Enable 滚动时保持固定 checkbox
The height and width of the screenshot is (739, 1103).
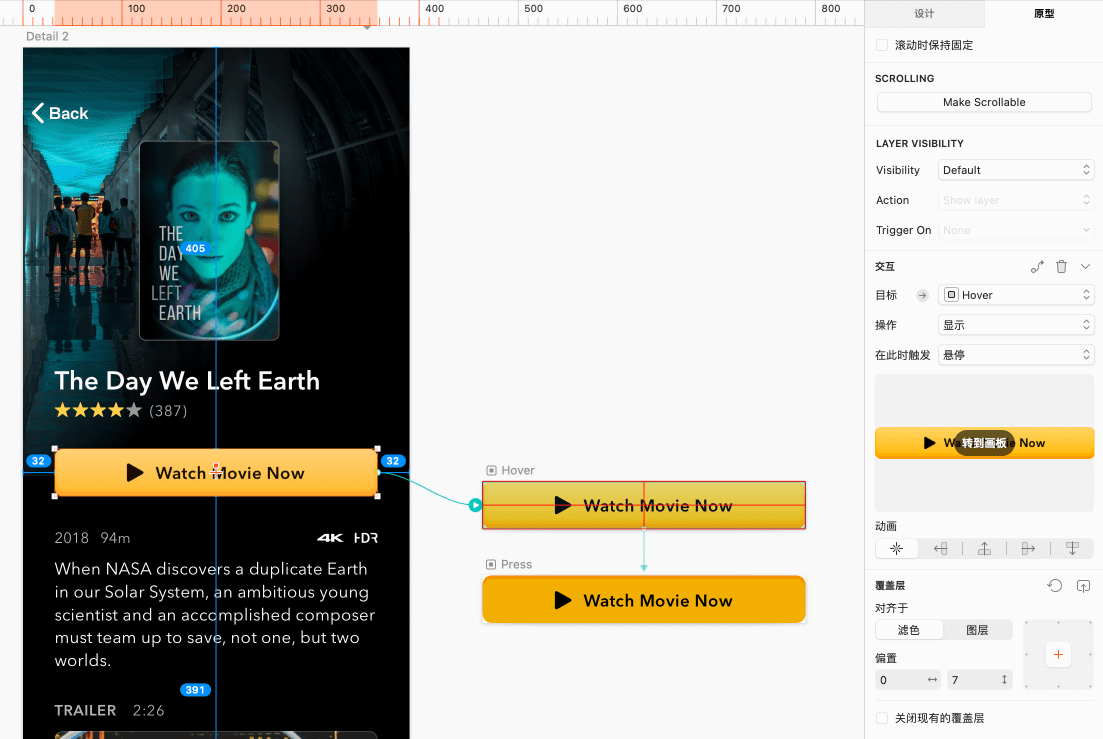[882, 45]
